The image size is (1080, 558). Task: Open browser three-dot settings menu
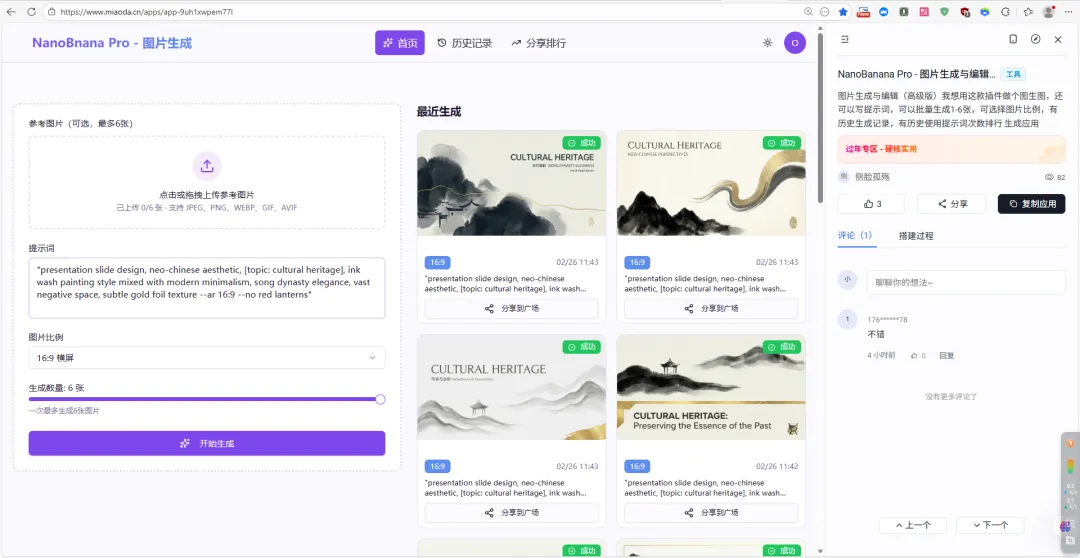[1068, 12]
